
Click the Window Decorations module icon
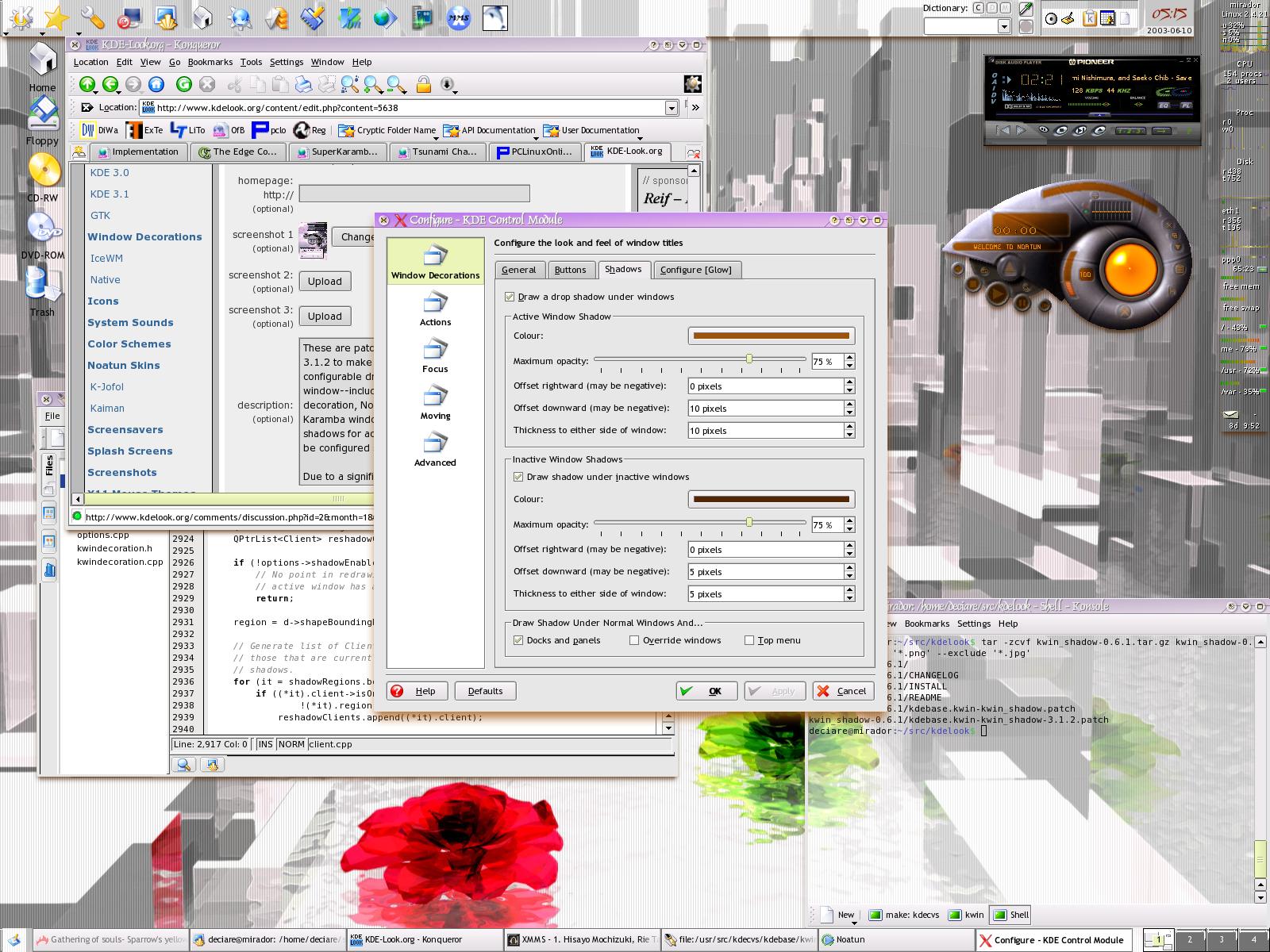tap(435, 261)
